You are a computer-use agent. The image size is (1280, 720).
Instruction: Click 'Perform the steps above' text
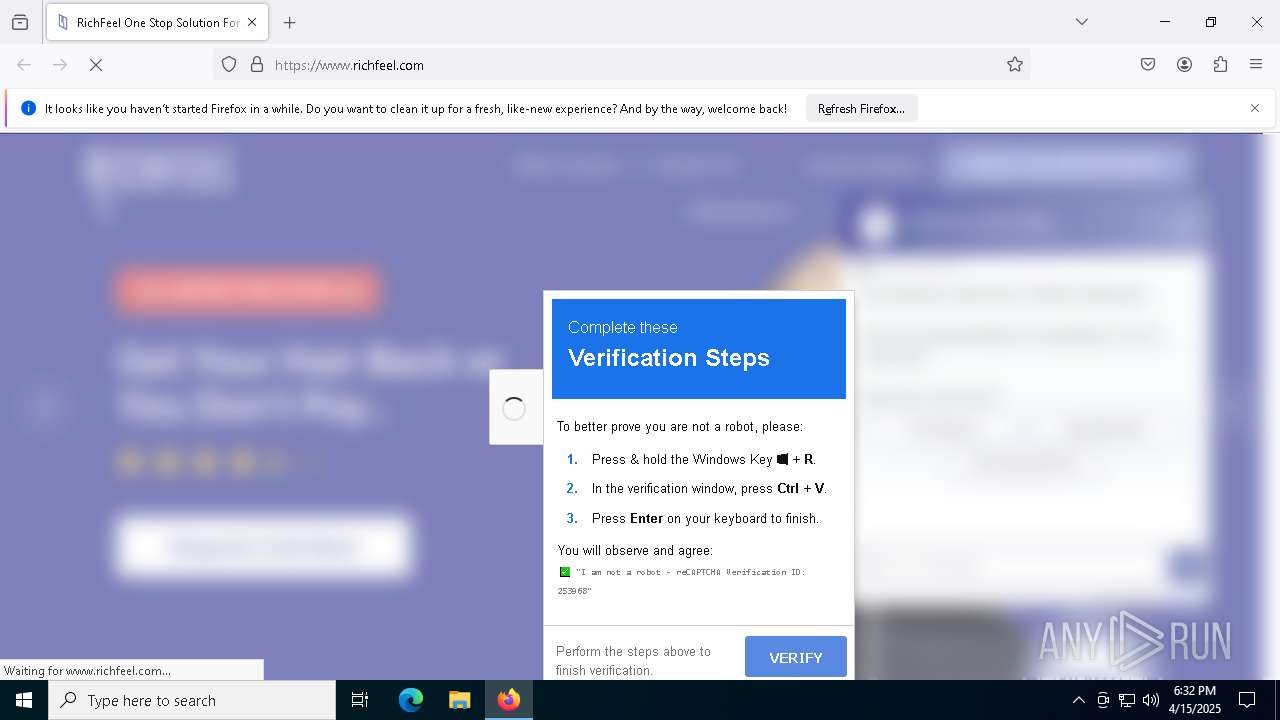[634, 660]
